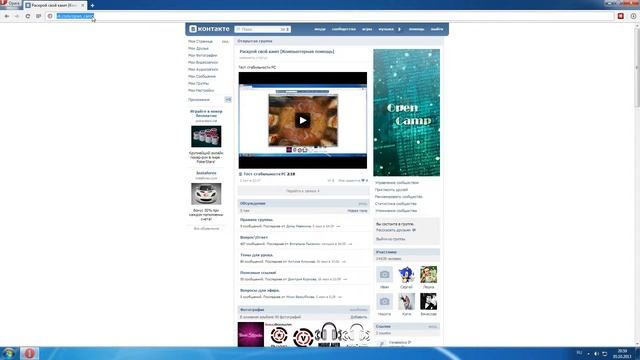640x360 pixels.
Task: Open 'Мои Аудиозаписи' in left menu
Action: [x=203, y=69]
